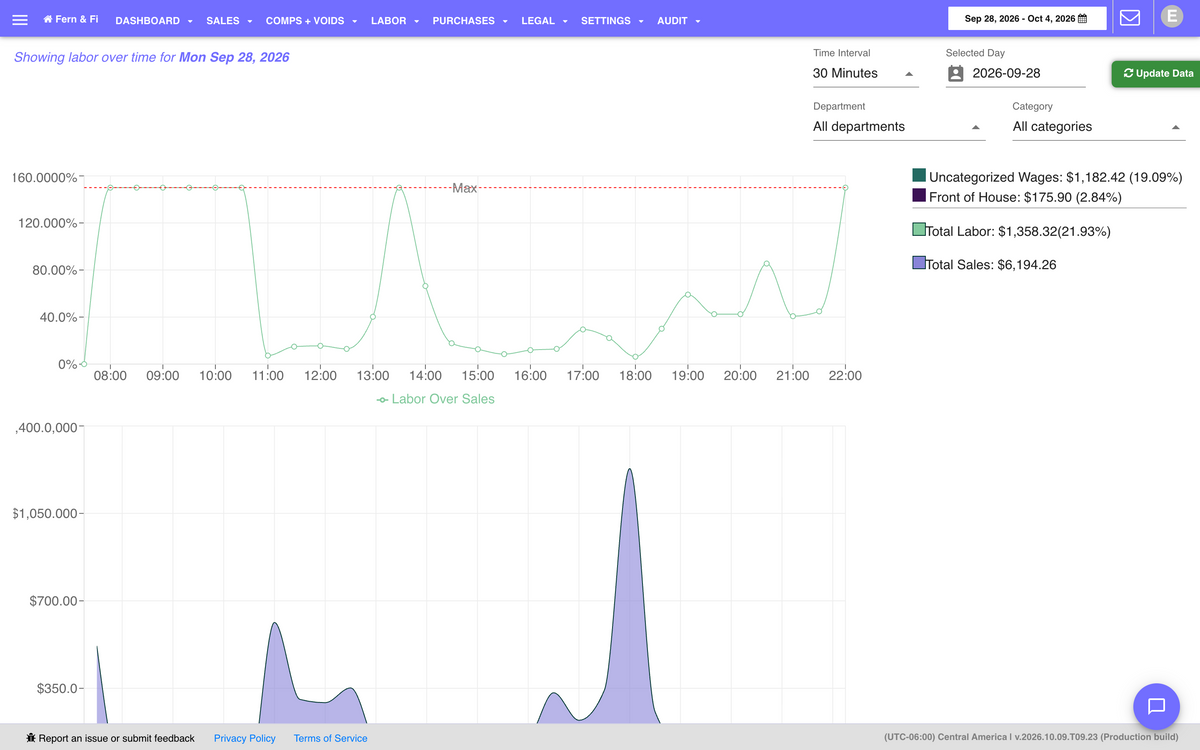
Task: Expand the AUDIT menu
Action: click(x=678, y=21)
